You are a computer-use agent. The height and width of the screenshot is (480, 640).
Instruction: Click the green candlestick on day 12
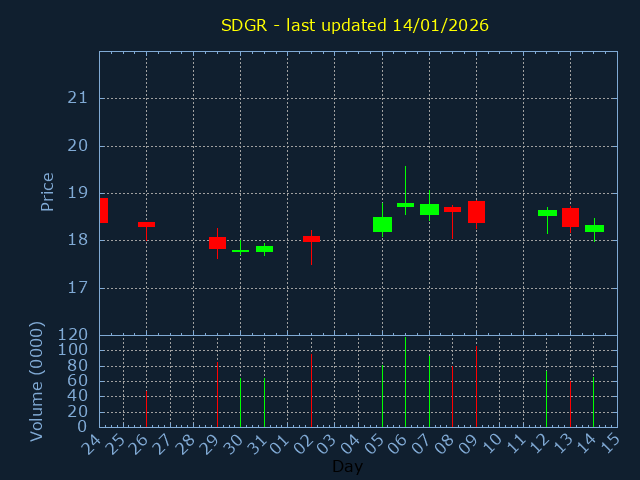click(x=547, y=213)
